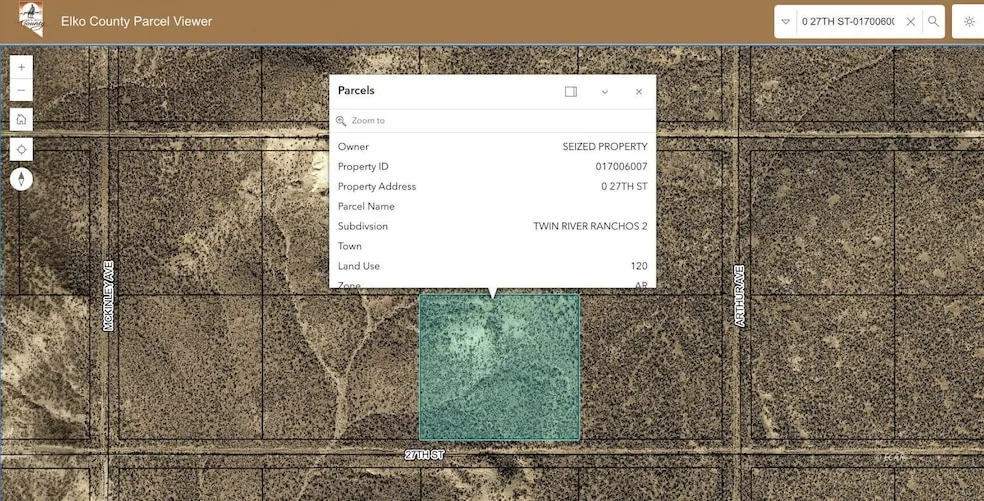The image size is (984, 501).
Task: Click the Property ID row in the popup
Action: (x=492, y=166)
